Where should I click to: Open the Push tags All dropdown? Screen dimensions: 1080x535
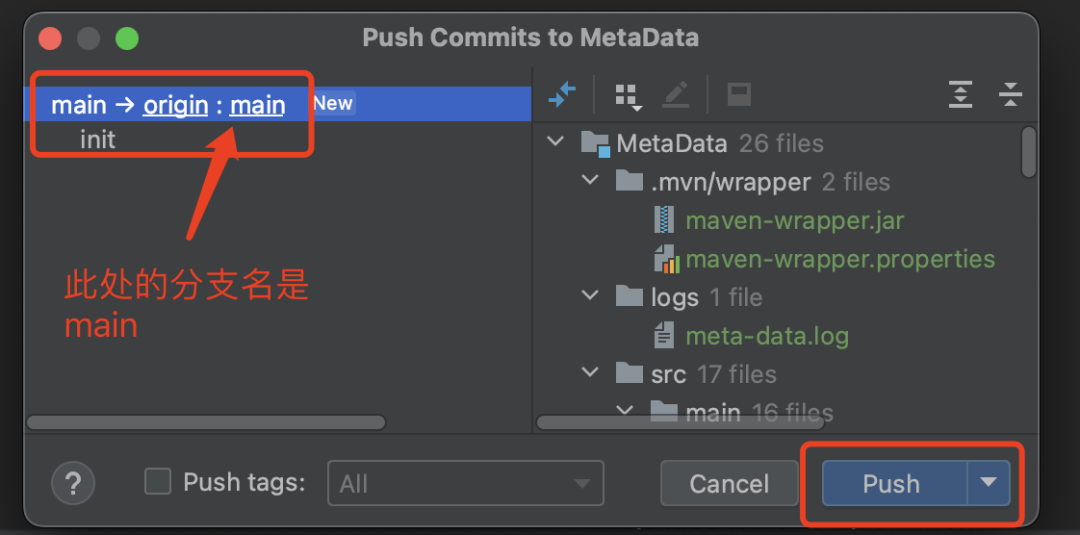pyautogui.click(x=466, y=483)
